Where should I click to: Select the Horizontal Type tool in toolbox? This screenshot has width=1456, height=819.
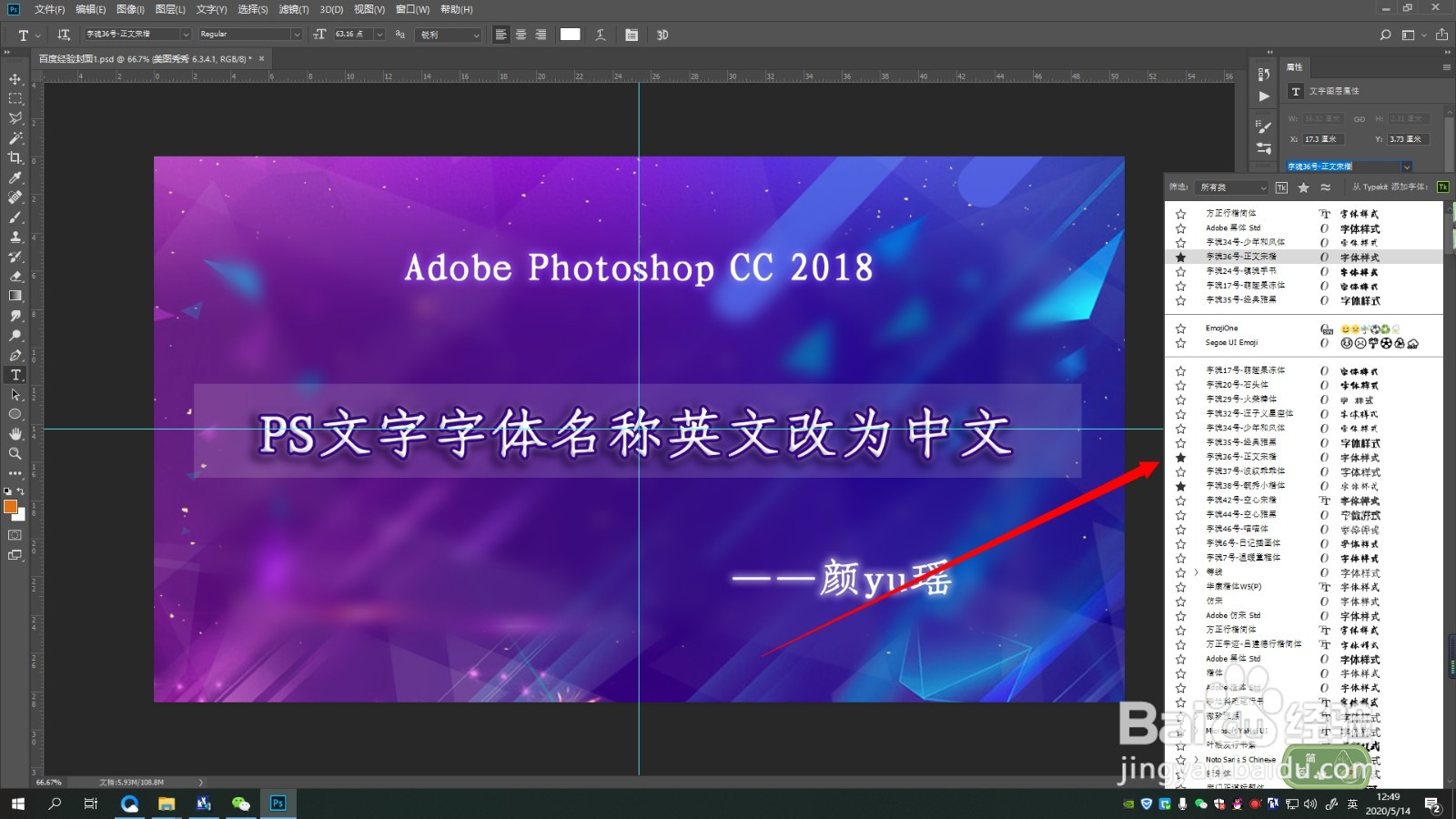point(15,375)
